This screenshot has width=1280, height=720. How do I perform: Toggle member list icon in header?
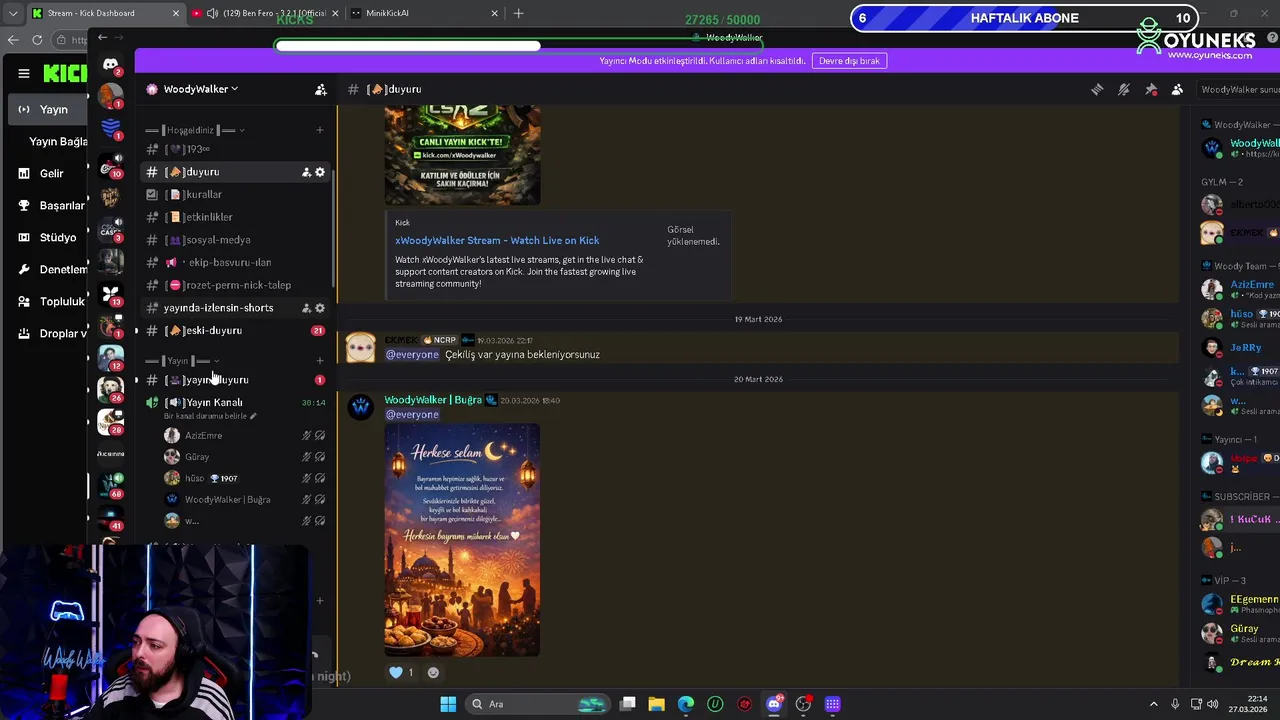pos(1177,89)
